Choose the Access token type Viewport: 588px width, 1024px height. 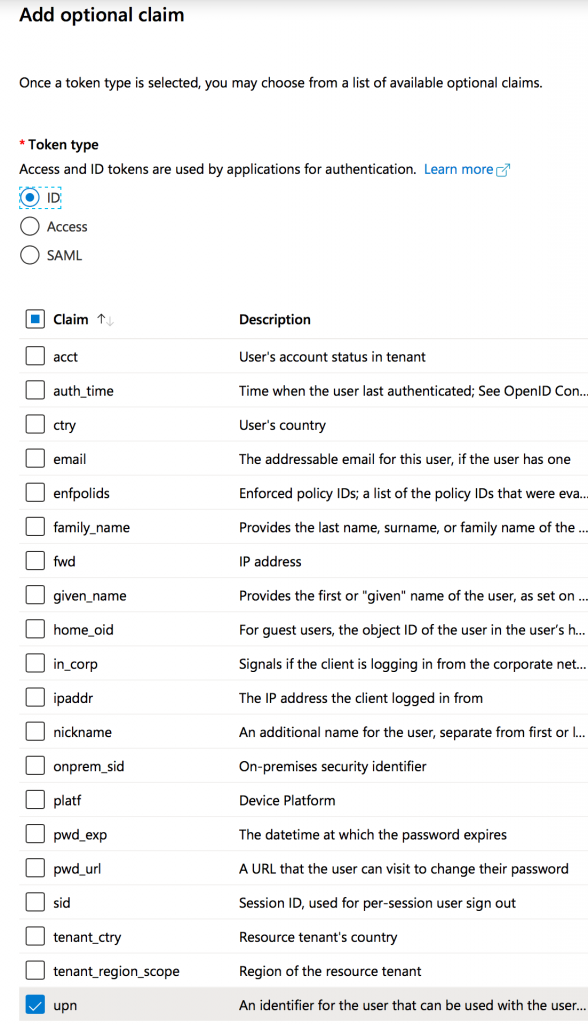tap(29, 227)
